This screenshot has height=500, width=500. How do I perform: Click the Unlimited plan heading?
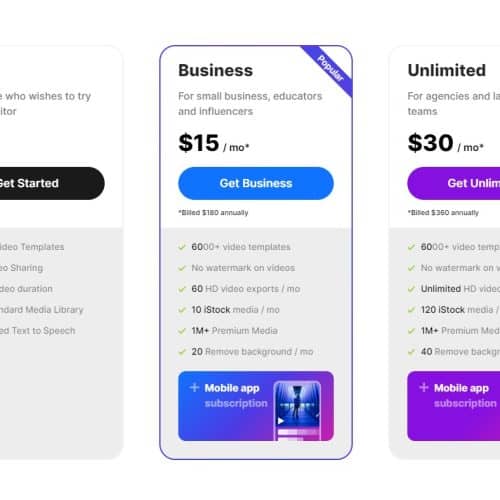[447, 70]
